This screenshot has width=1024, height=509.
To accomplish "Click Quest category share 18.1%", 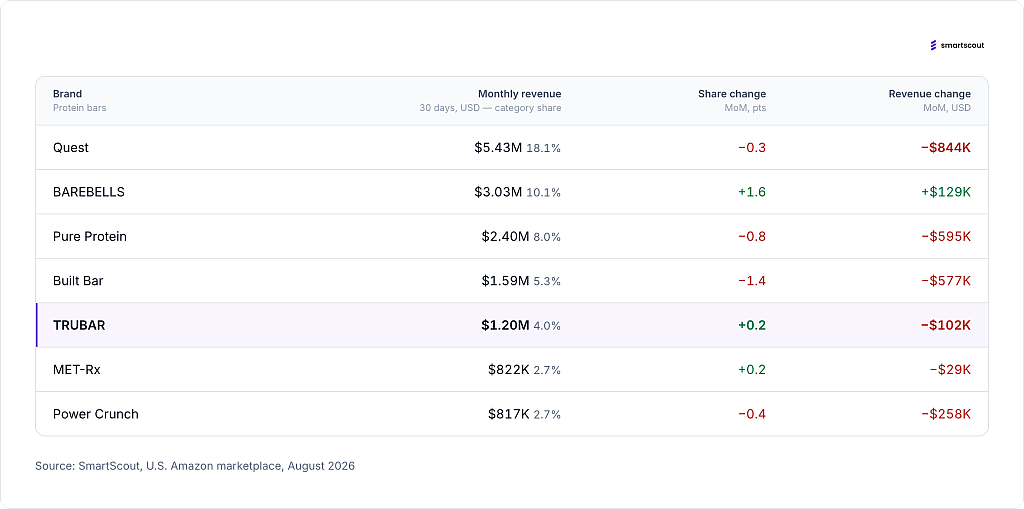I will click(x=543, y=148).
